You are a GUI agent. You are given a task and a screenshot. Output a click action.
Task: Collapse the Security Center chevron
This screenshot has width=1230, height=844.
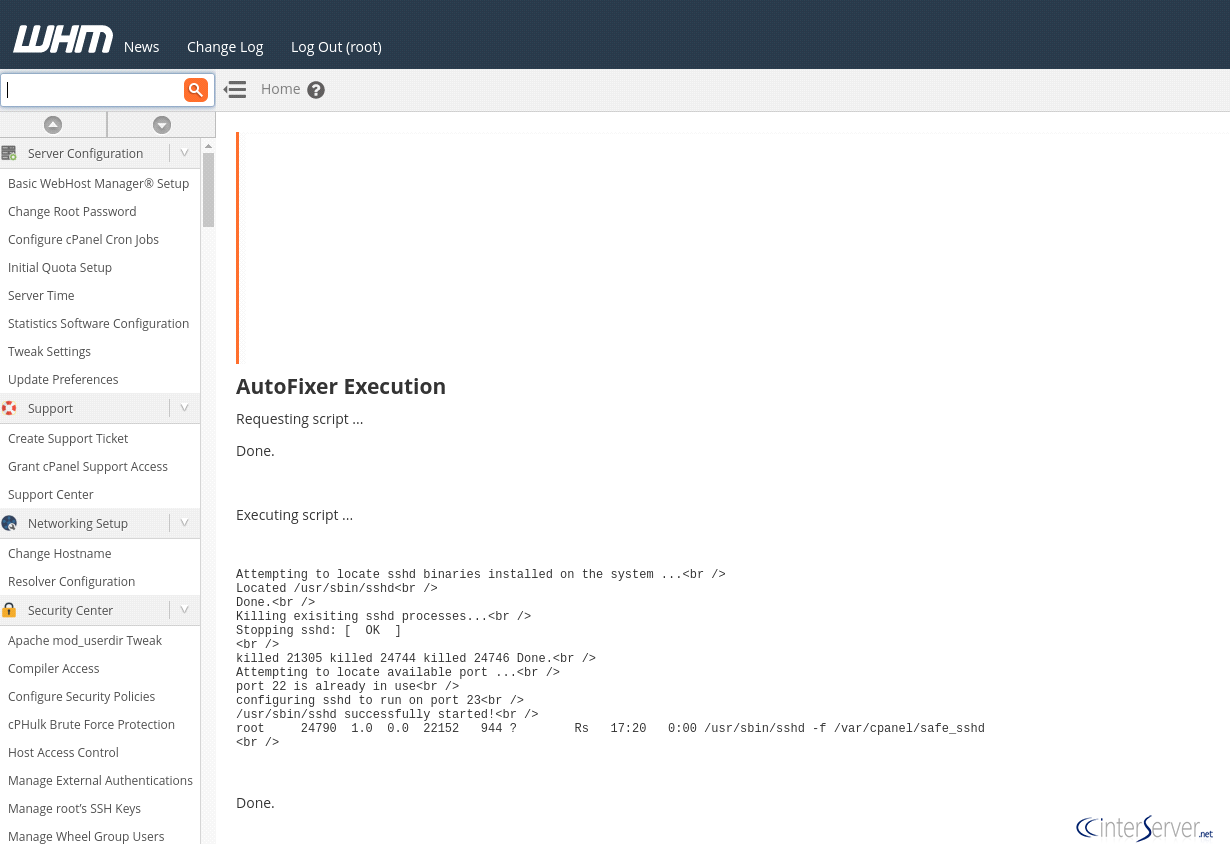click(184, 610)
